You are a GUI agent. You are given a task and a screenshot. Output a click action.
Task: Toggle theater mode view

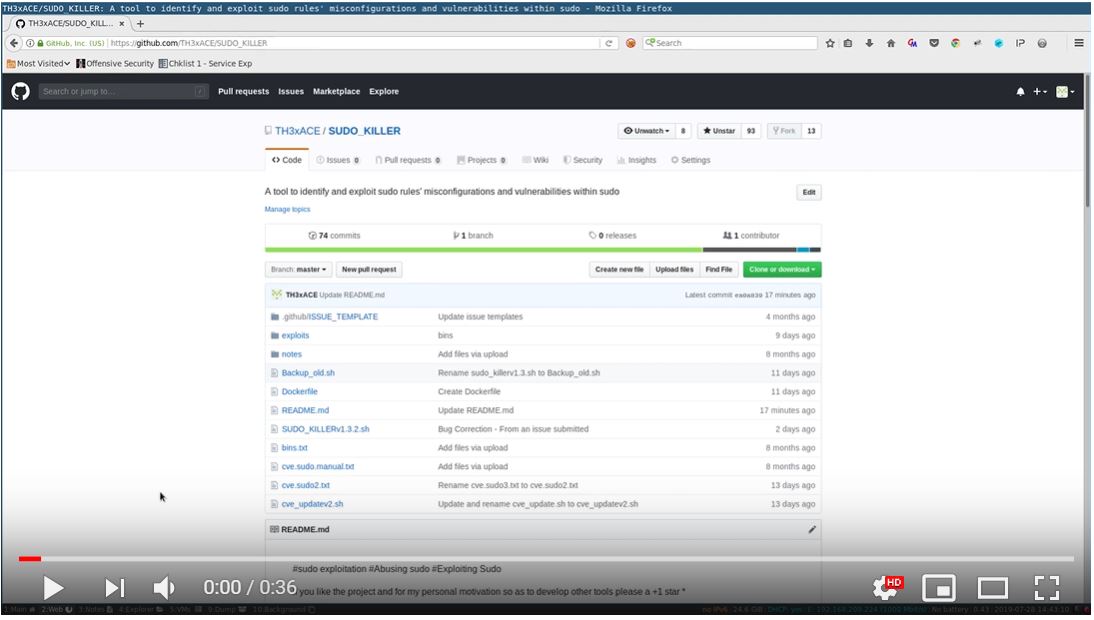(992, 588)
